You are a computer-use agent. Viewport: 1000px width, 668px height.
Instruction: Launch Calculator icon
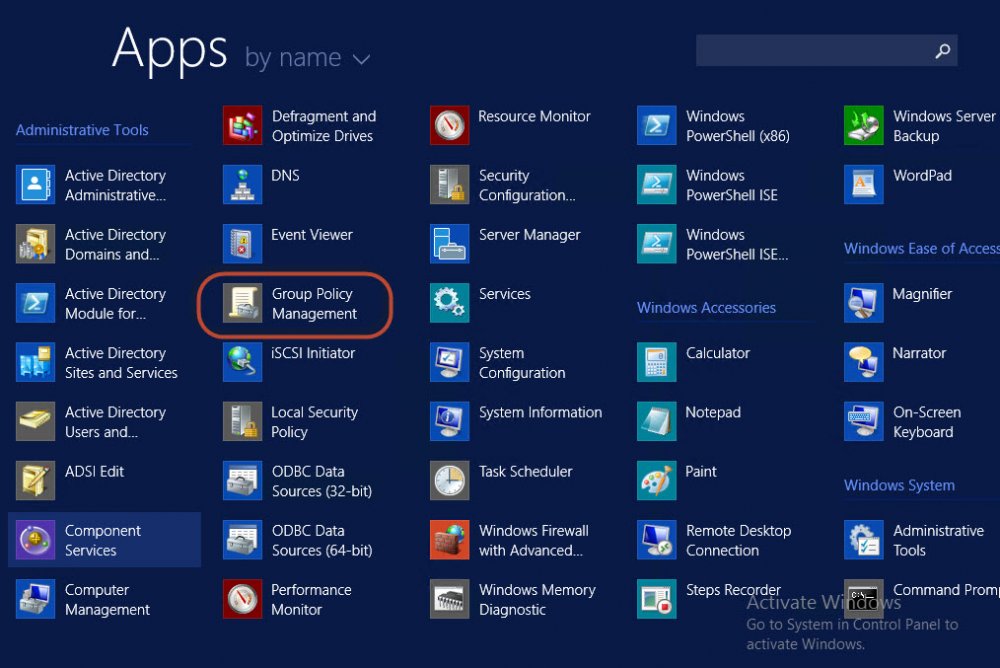(x=656, y=362)
